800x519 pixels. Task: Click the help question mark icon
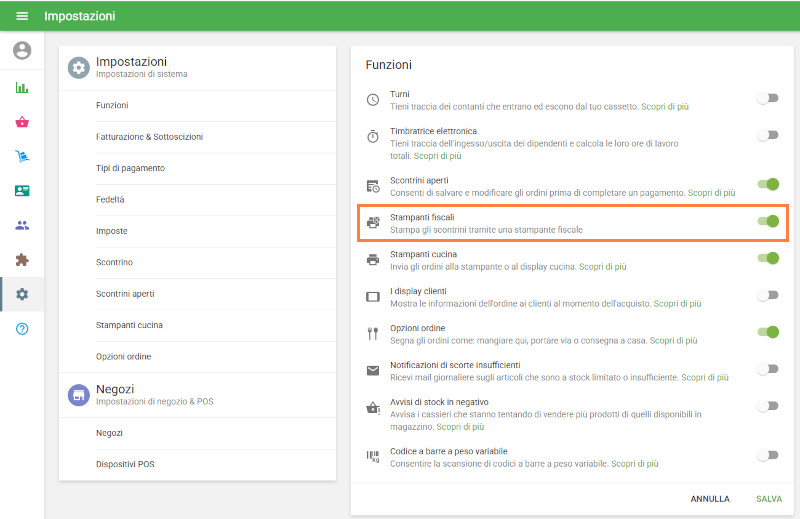22,329
